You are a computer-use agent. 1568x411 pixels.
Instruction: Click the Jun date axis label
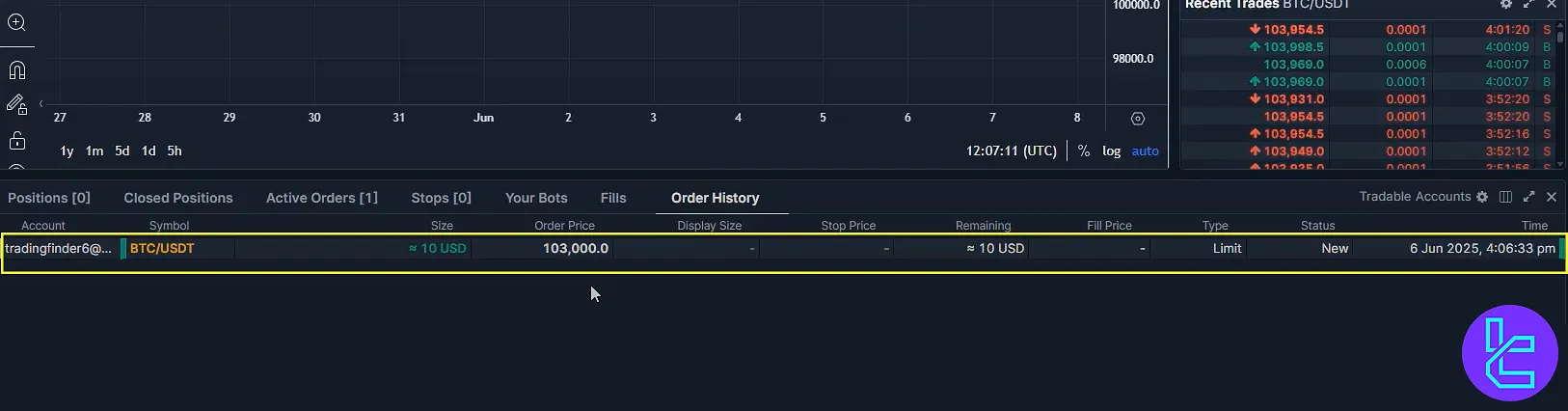point(484,118)
